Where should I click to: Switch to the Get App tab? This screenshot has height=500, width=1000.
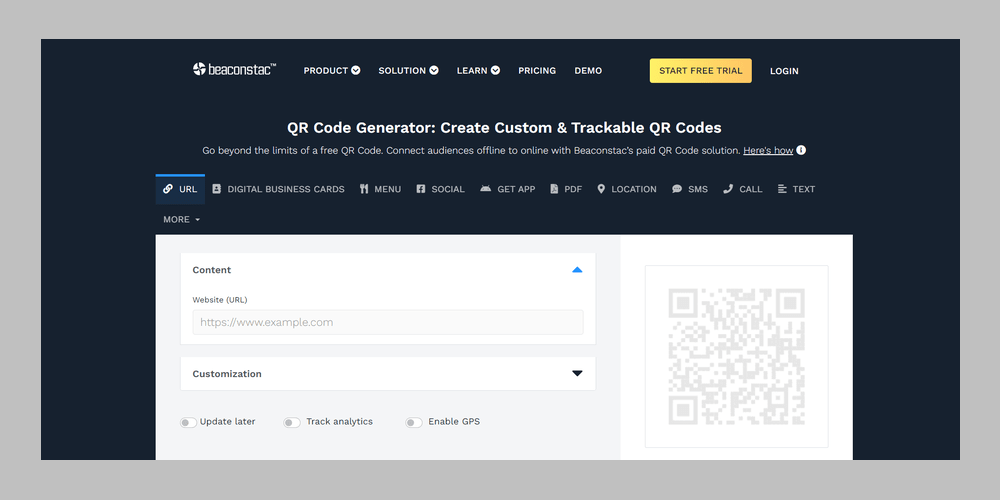508,189
